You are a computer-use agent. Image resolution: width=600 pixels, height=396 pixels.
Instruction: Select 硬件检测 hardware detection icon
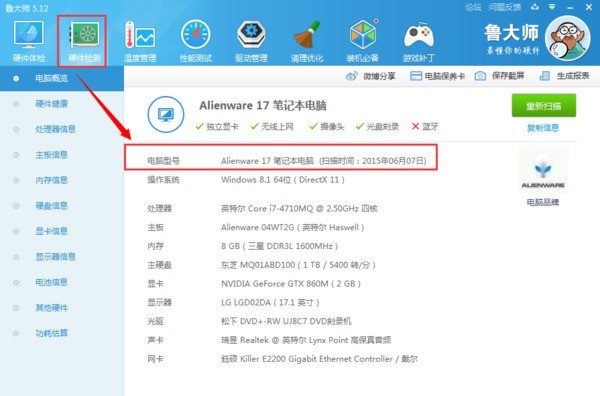tap(84, 41)
